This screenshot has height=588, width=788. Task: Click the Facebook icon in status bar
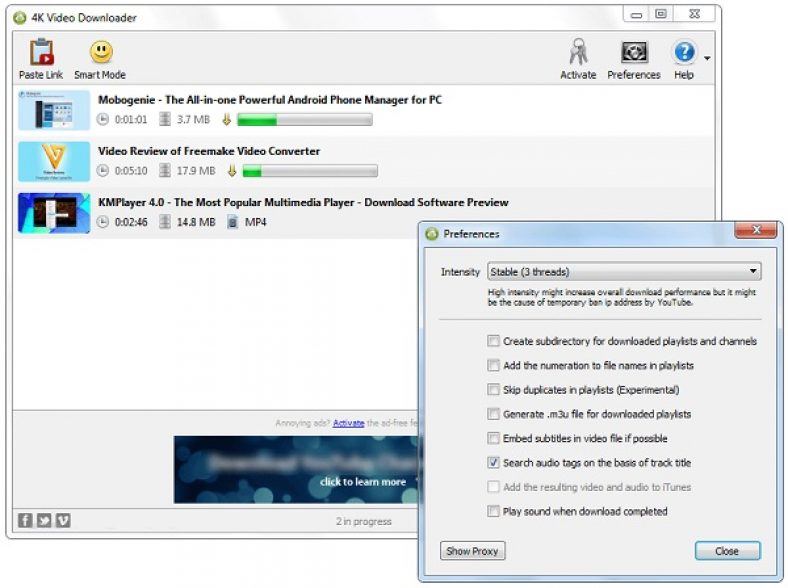tap(25, 520)
